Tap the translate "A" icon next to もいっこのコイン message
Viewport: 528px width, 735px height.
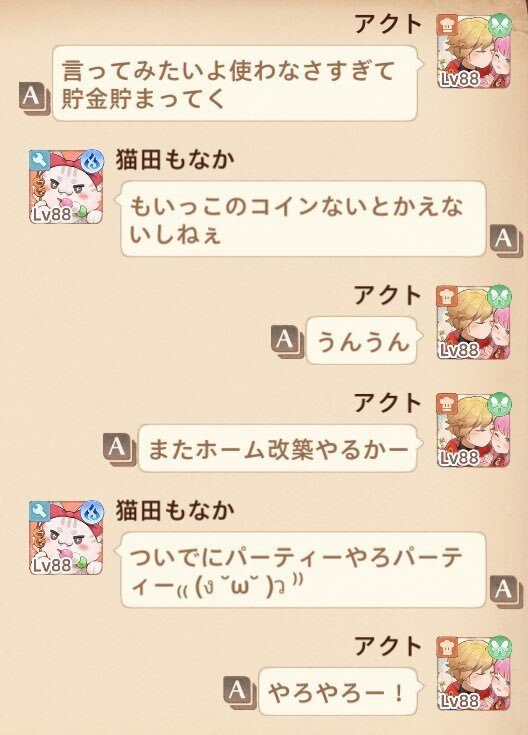[506, 240]
